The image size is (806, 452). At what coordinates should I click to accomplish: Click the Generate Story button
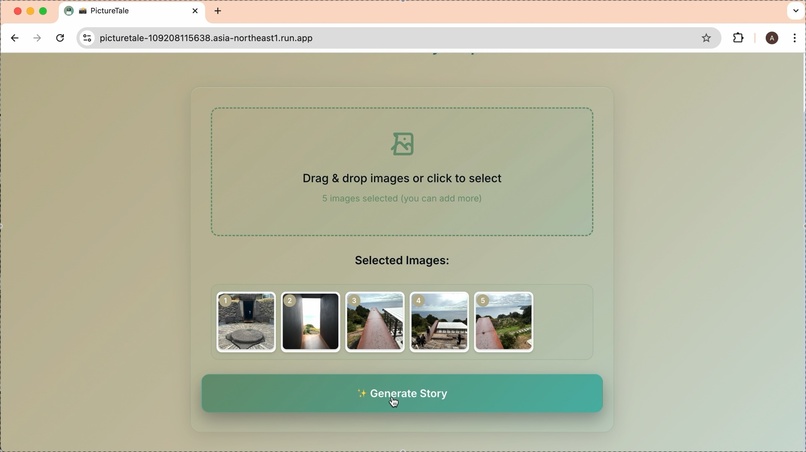click(402, 393)
